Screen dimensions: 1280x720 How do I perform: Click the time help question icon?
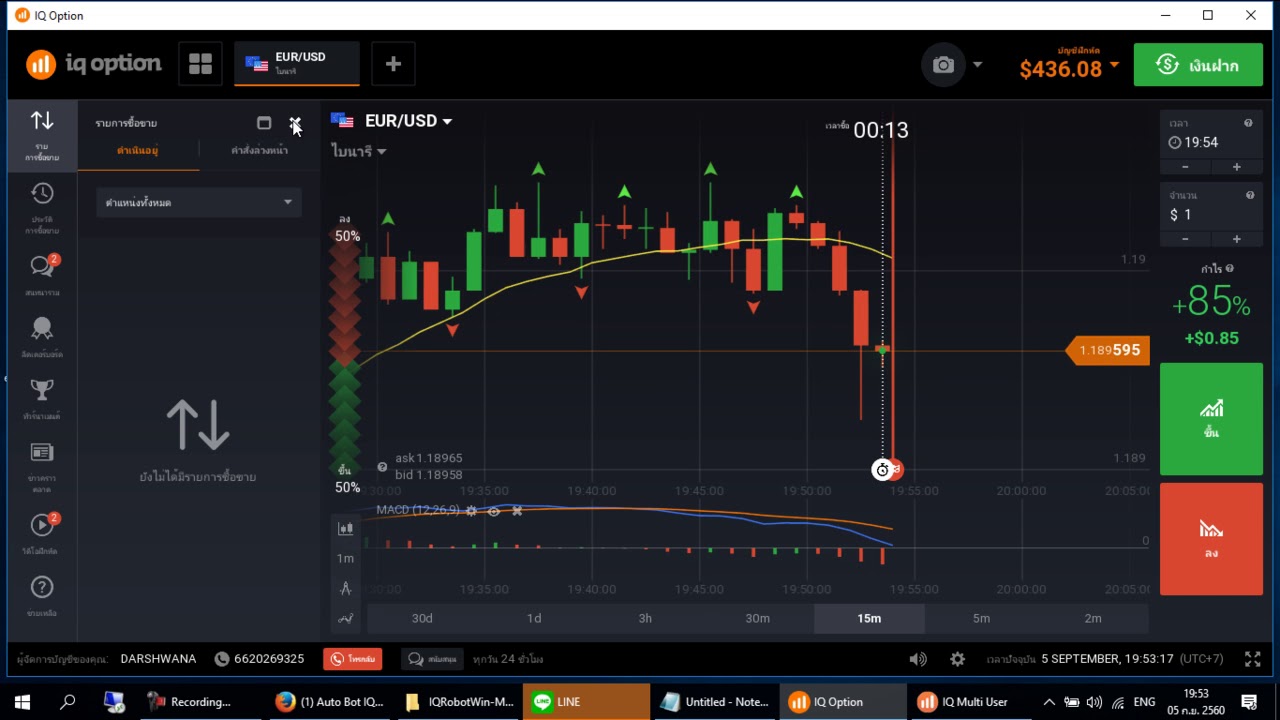pos(1248,123)
